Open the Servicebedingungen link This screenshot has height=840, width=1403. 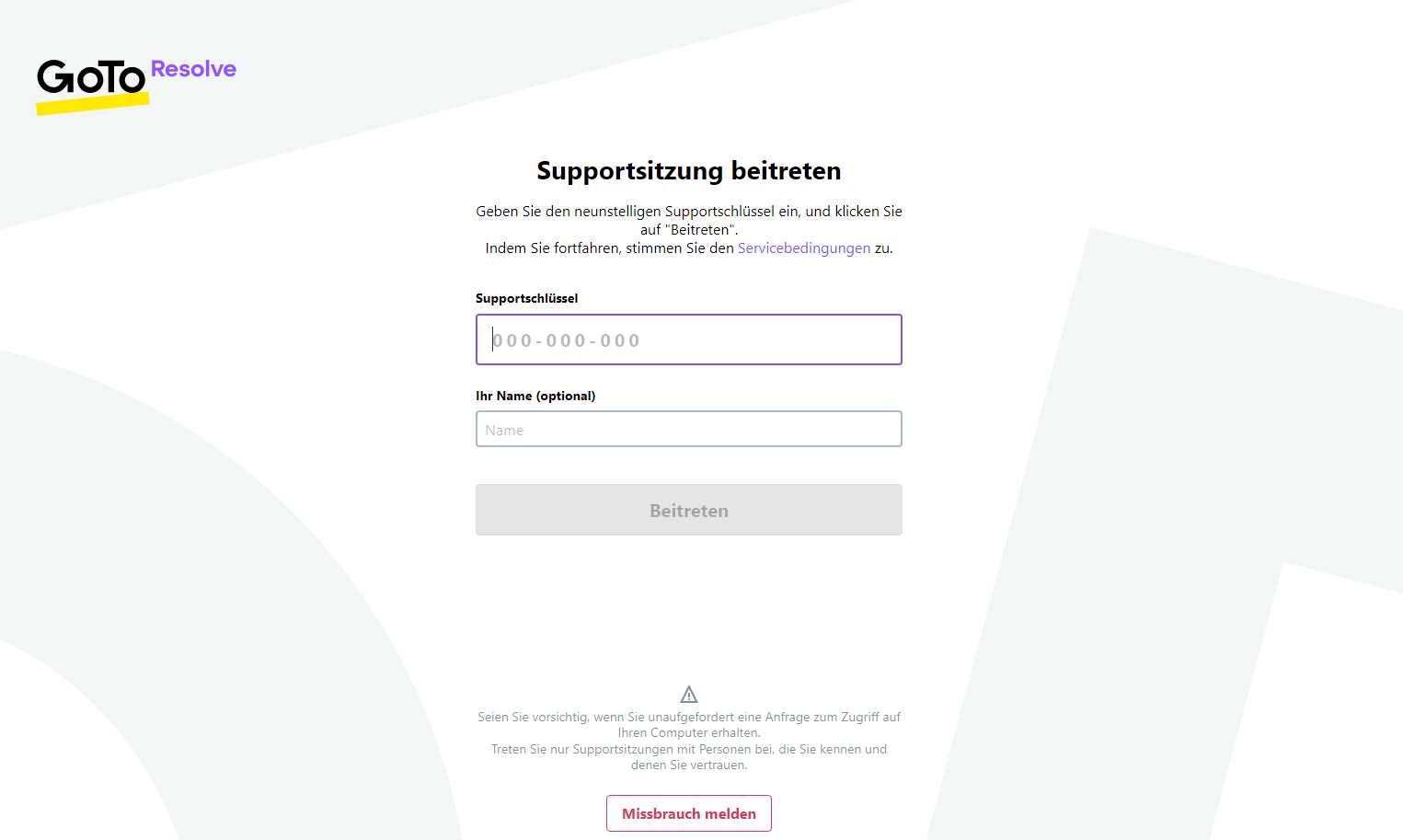803,248
